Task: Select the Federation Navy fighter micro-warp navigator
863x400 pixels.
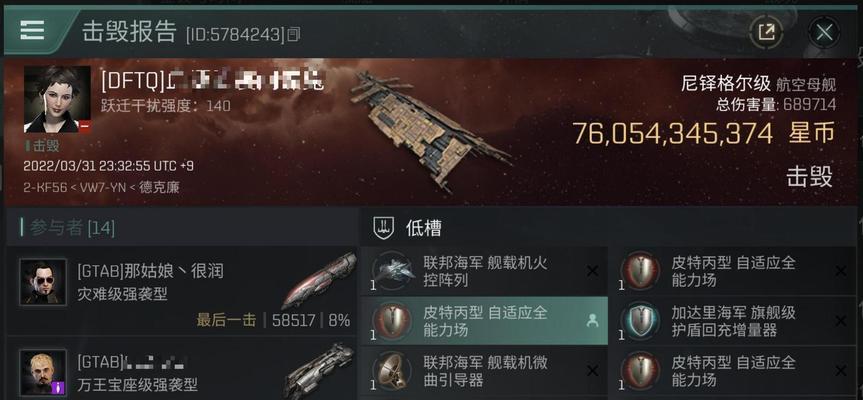Action: (x=483, y=371)
